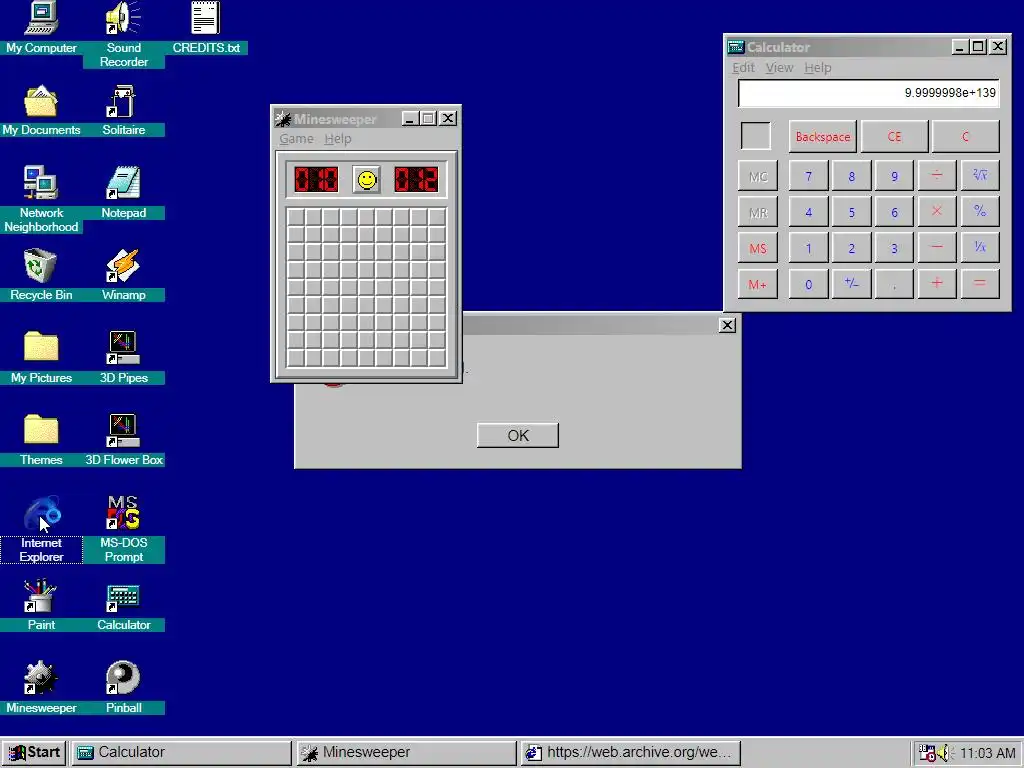
Task: Click the Minesweeper smiley face button
Action: pos(367,180)
